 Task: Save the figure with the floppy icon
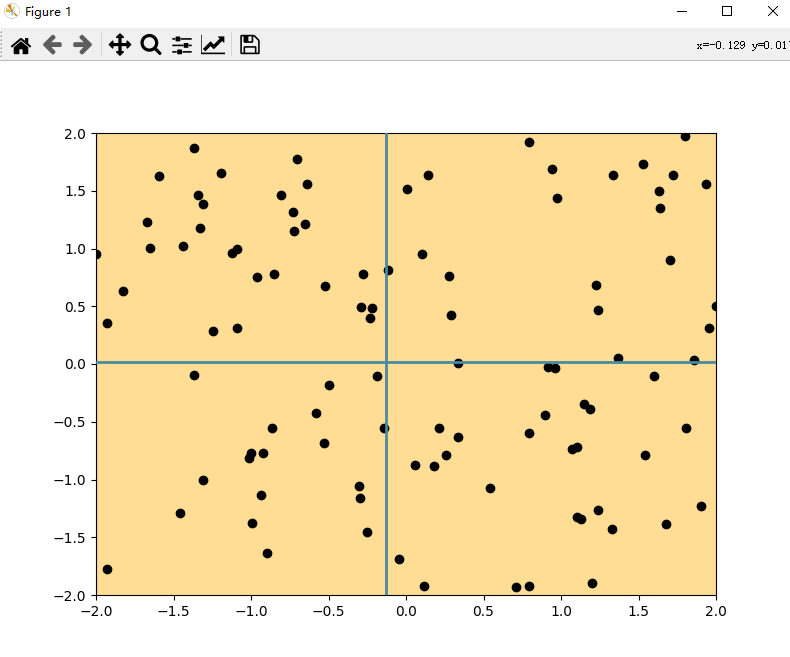[249, 45]
